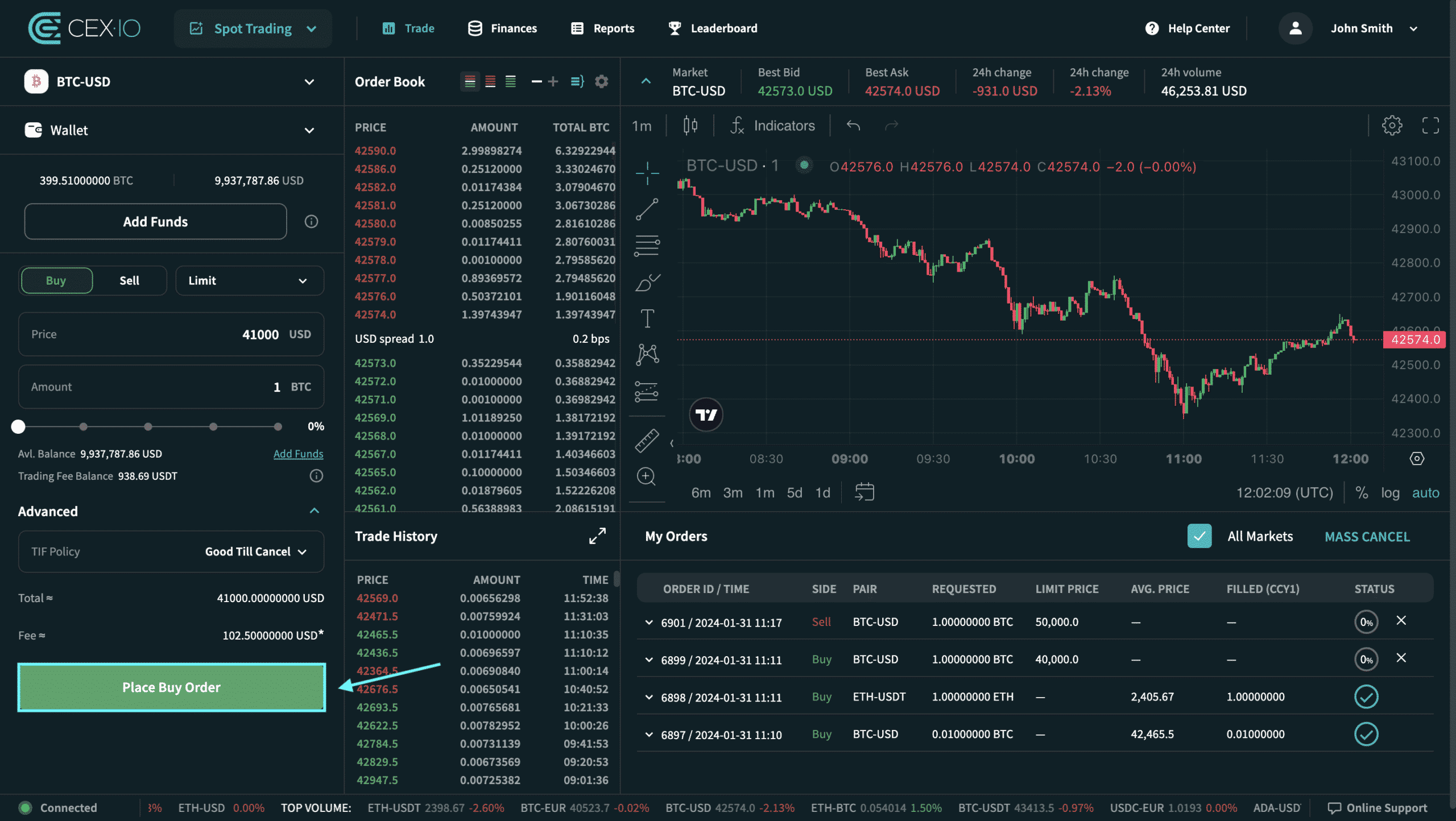Select the crosshair cursor chart tool
The image size is (1456, 821).
[647, 173]
